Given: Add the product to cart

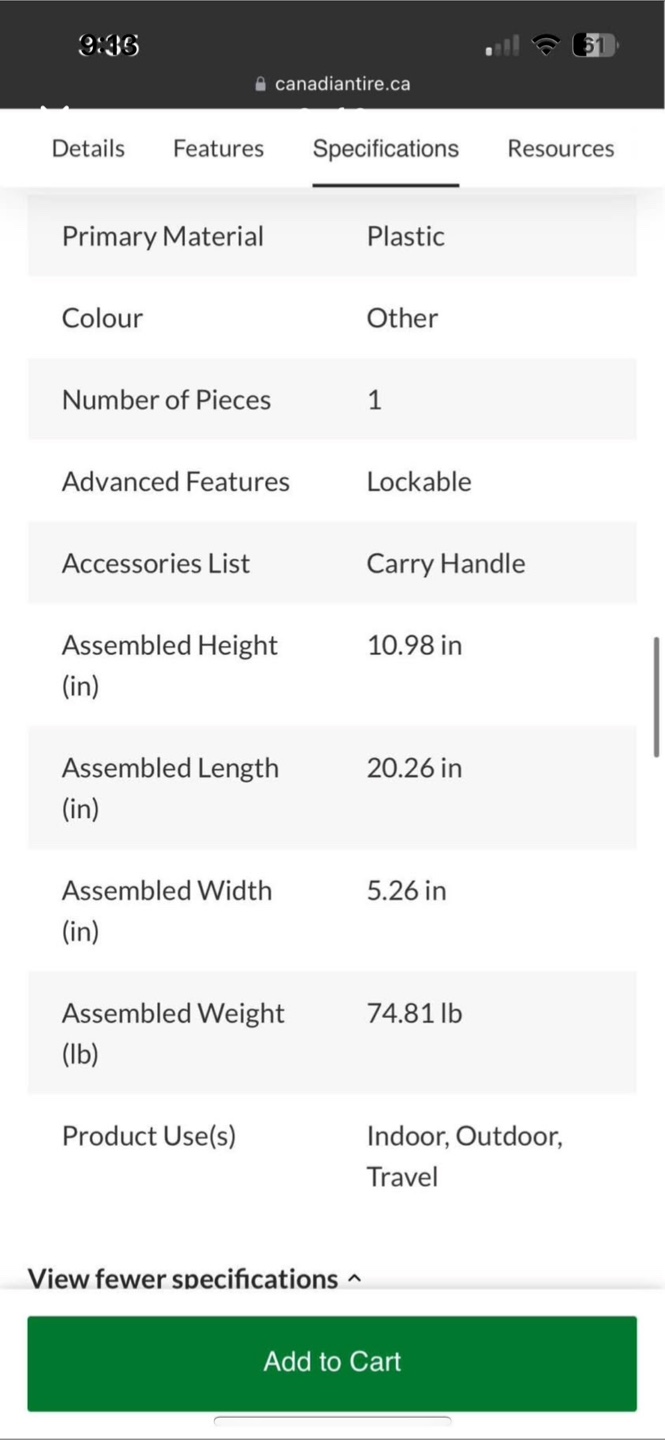Looking at the screenshot, I should [x=332, y=1363].
